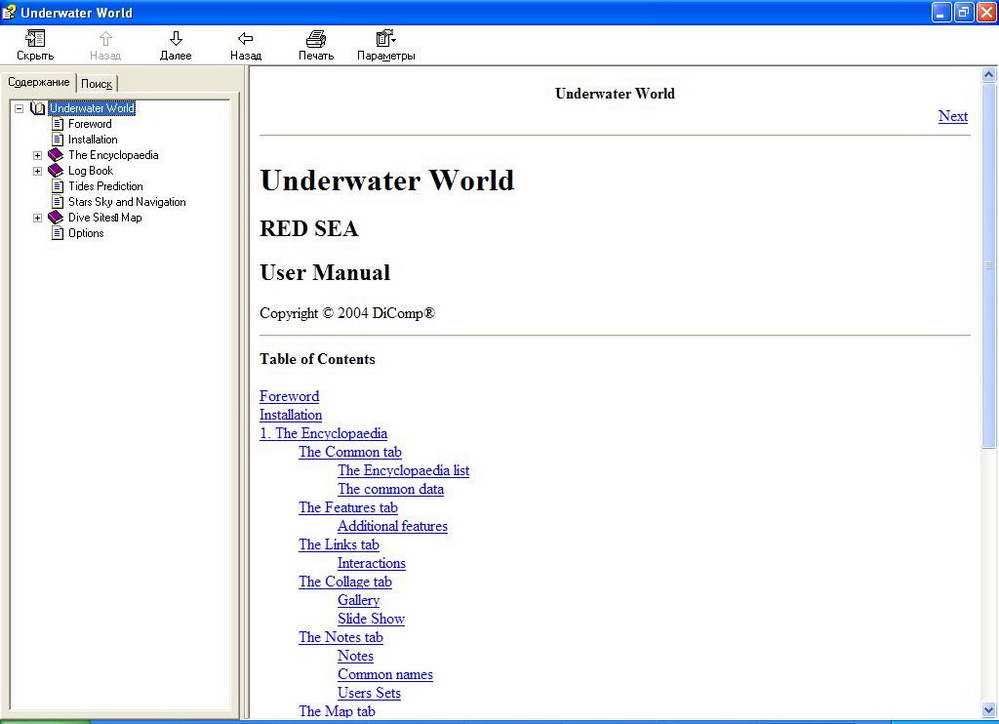Select The Encyclopaedia tree item
Viewport: 999px width, 724px height.
click(x=113, y=155)
